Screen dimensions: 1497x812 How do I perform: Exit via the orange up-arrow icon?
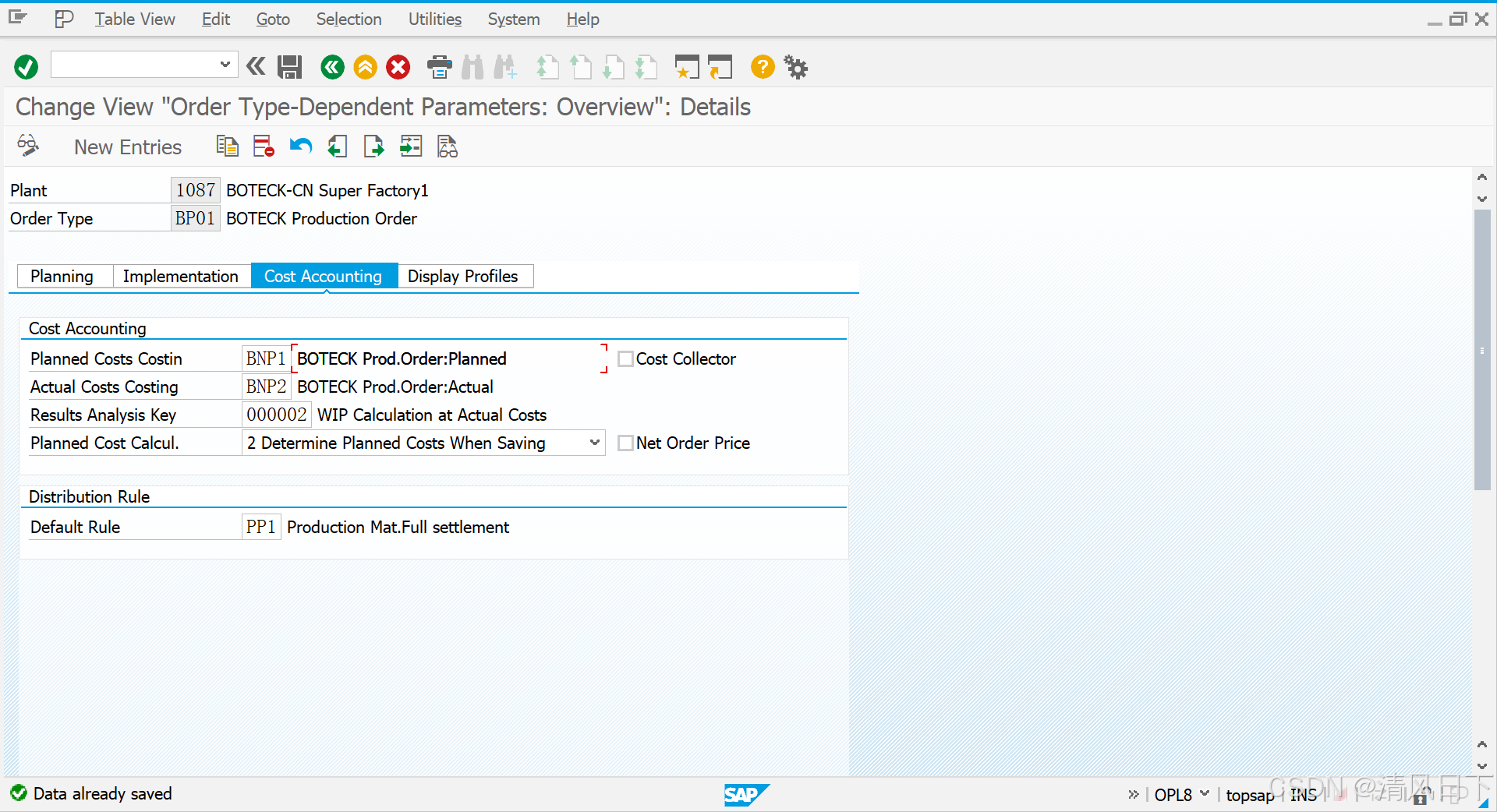[x=365, y=67]
